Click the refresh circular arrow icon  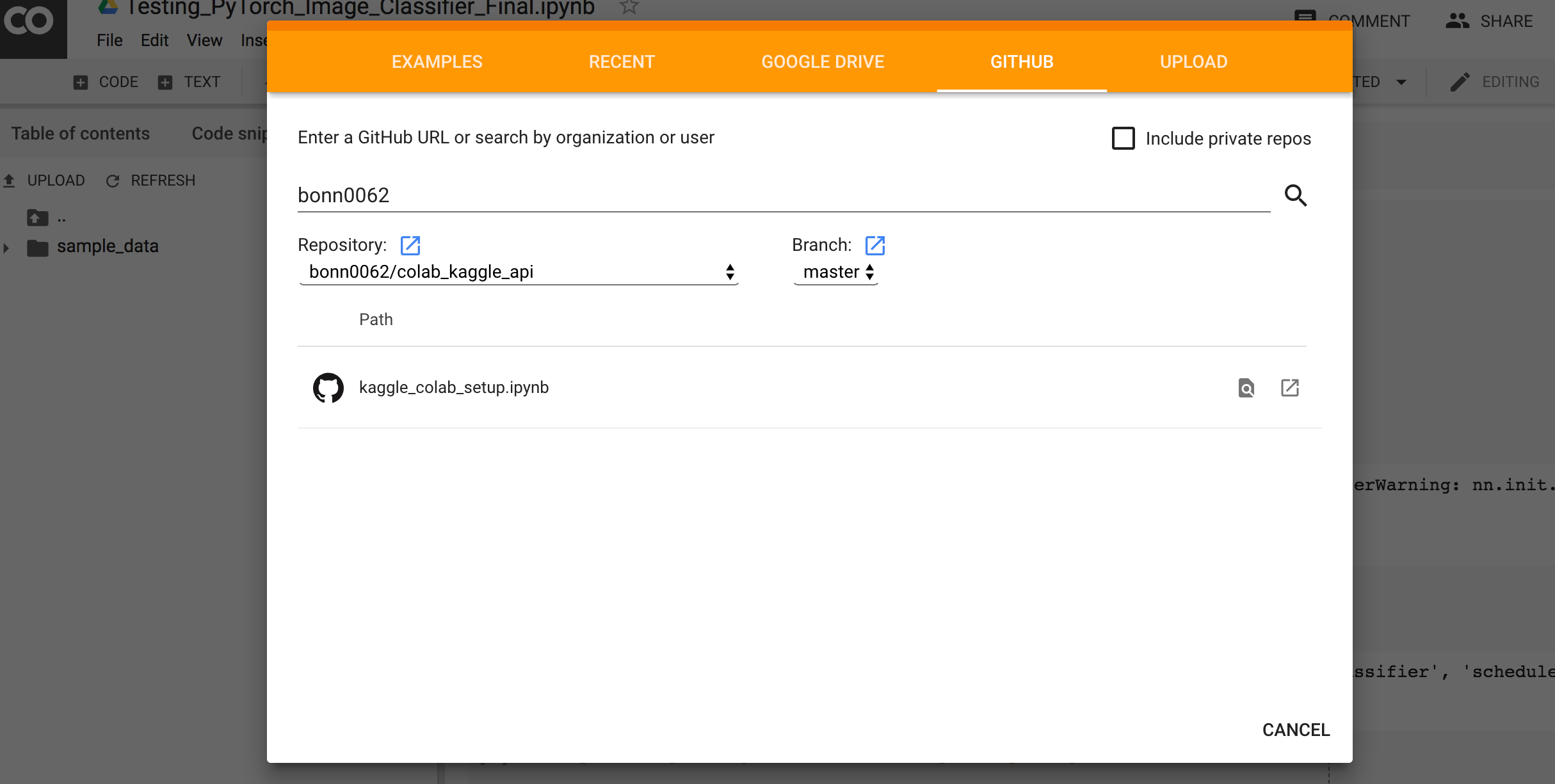tap(113, 181)
